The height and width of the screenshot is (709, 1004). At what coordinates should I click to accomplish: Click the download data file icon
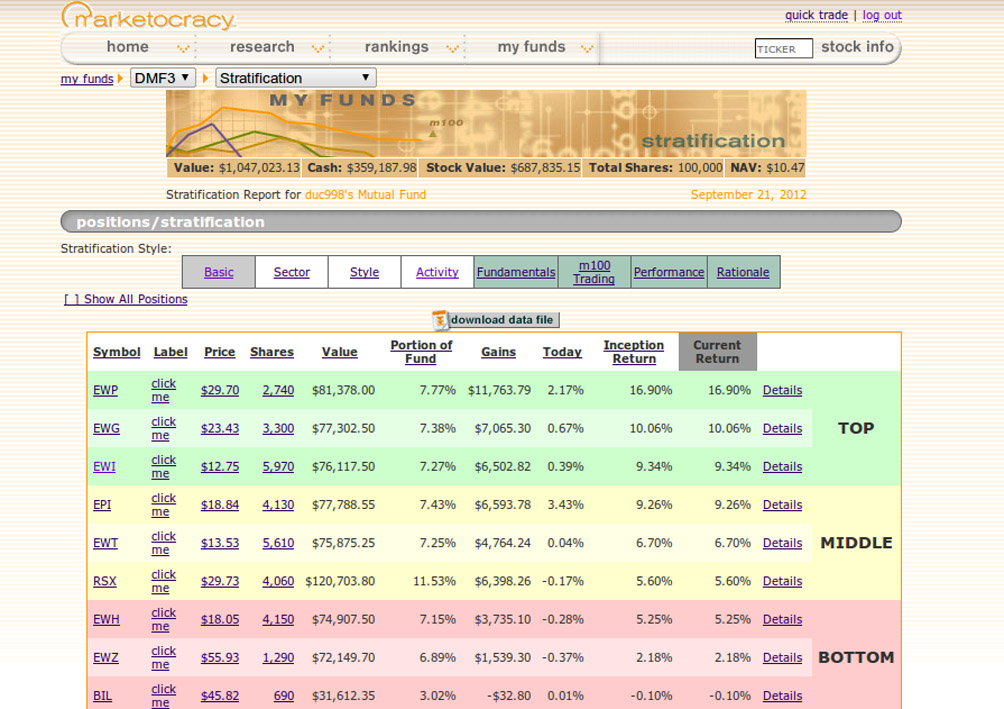coord(441,320)
